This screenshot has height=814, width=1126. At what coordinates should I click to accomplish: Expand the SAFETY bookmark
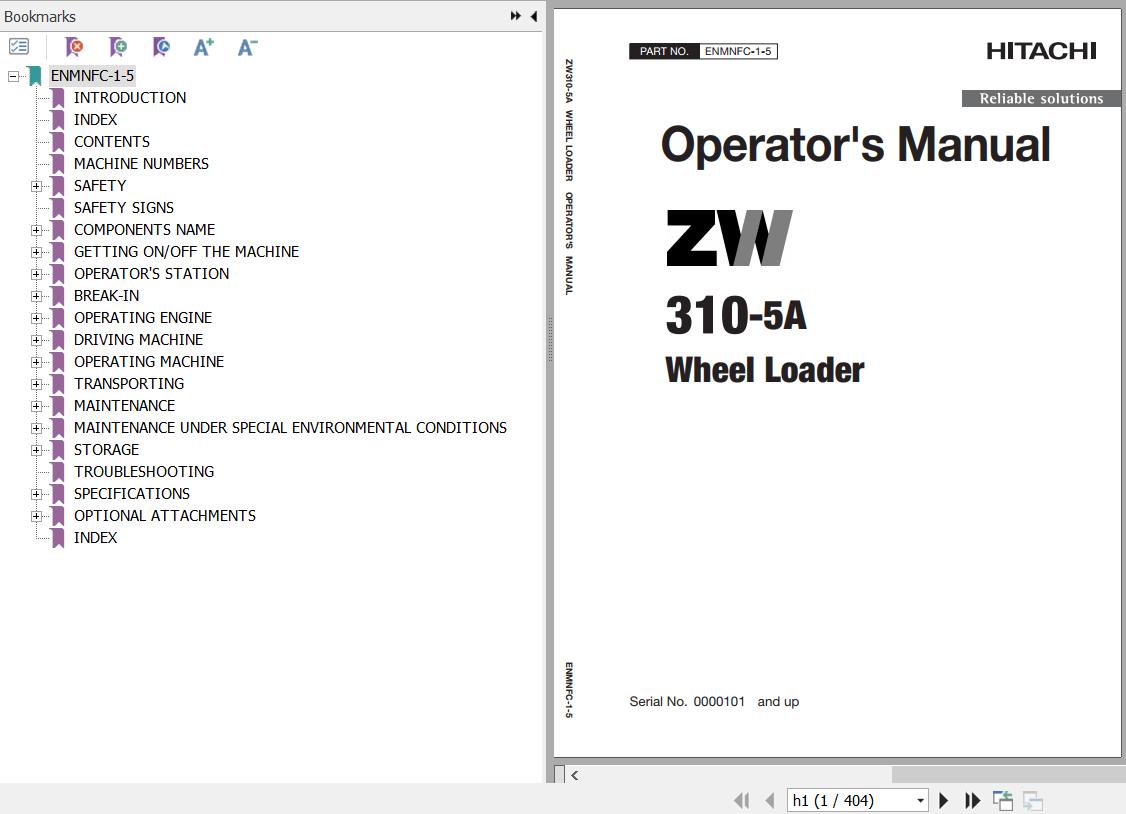click(36, 186)
